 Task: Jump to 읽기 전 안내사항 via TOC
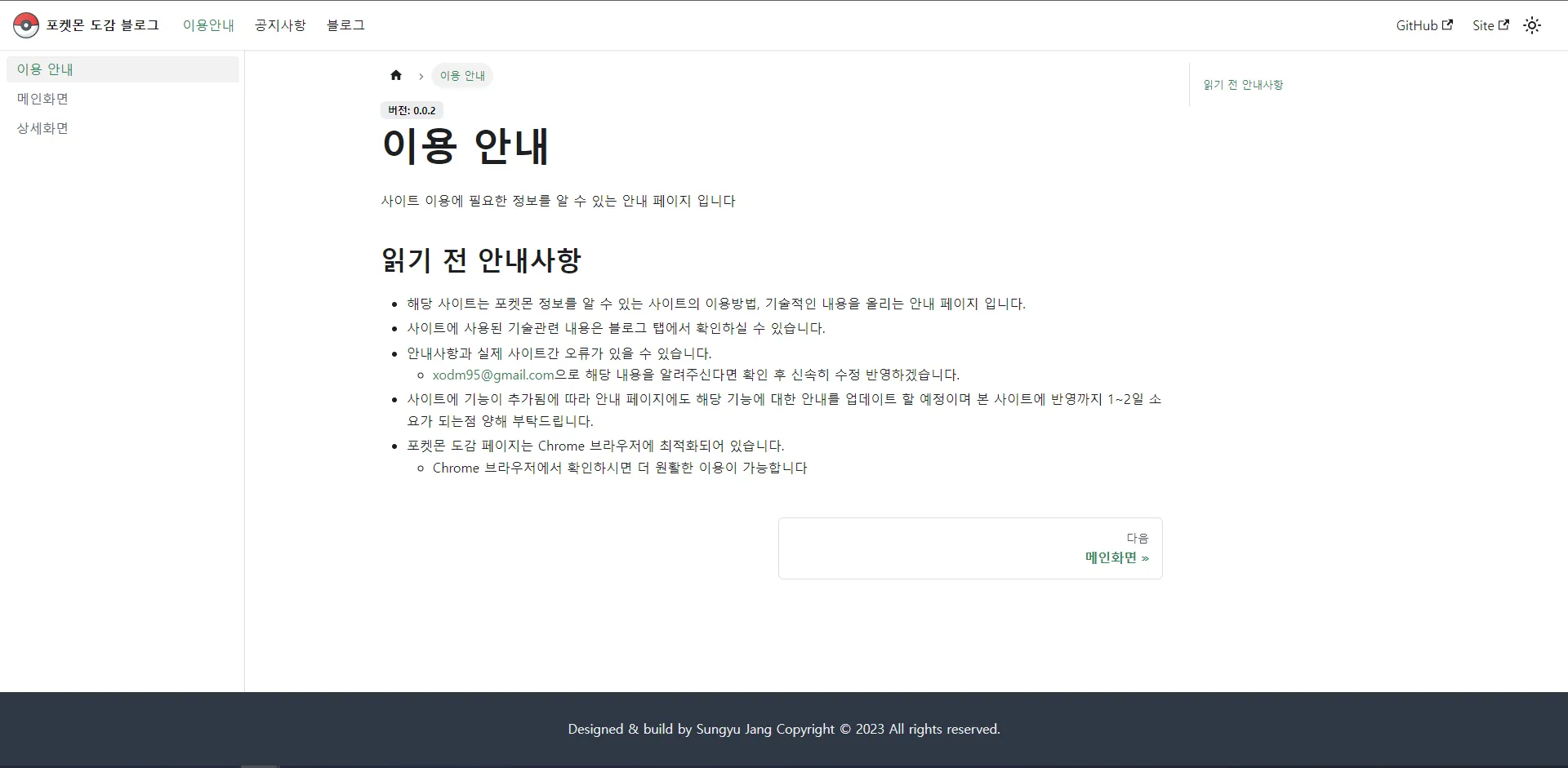1243,84
